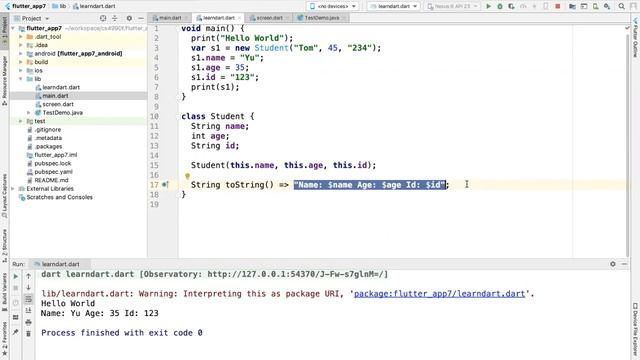The height and width of the screenshot is (360, 640).
Task: Click line 7 print(s1) in editor
Action: click(x=215, y=87)
